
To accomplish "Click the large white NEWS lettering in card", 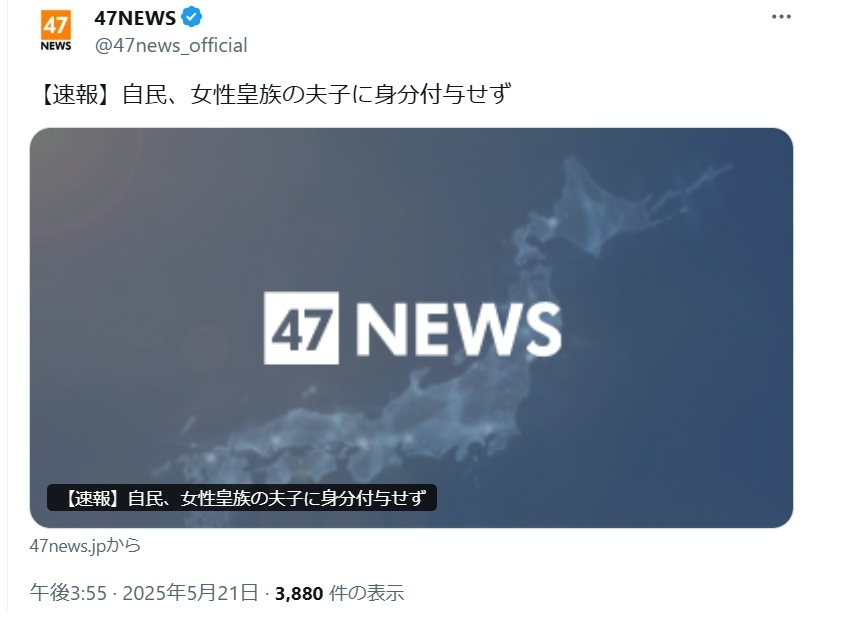I will coord(458,329).
